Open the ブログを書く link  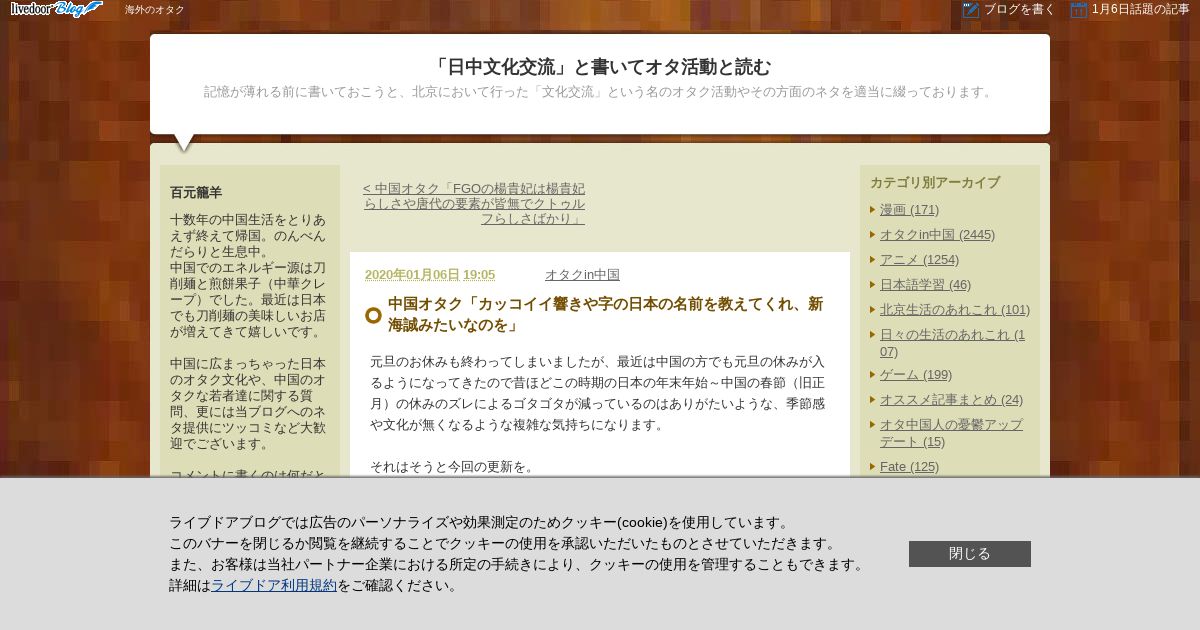coord(1019,10)
